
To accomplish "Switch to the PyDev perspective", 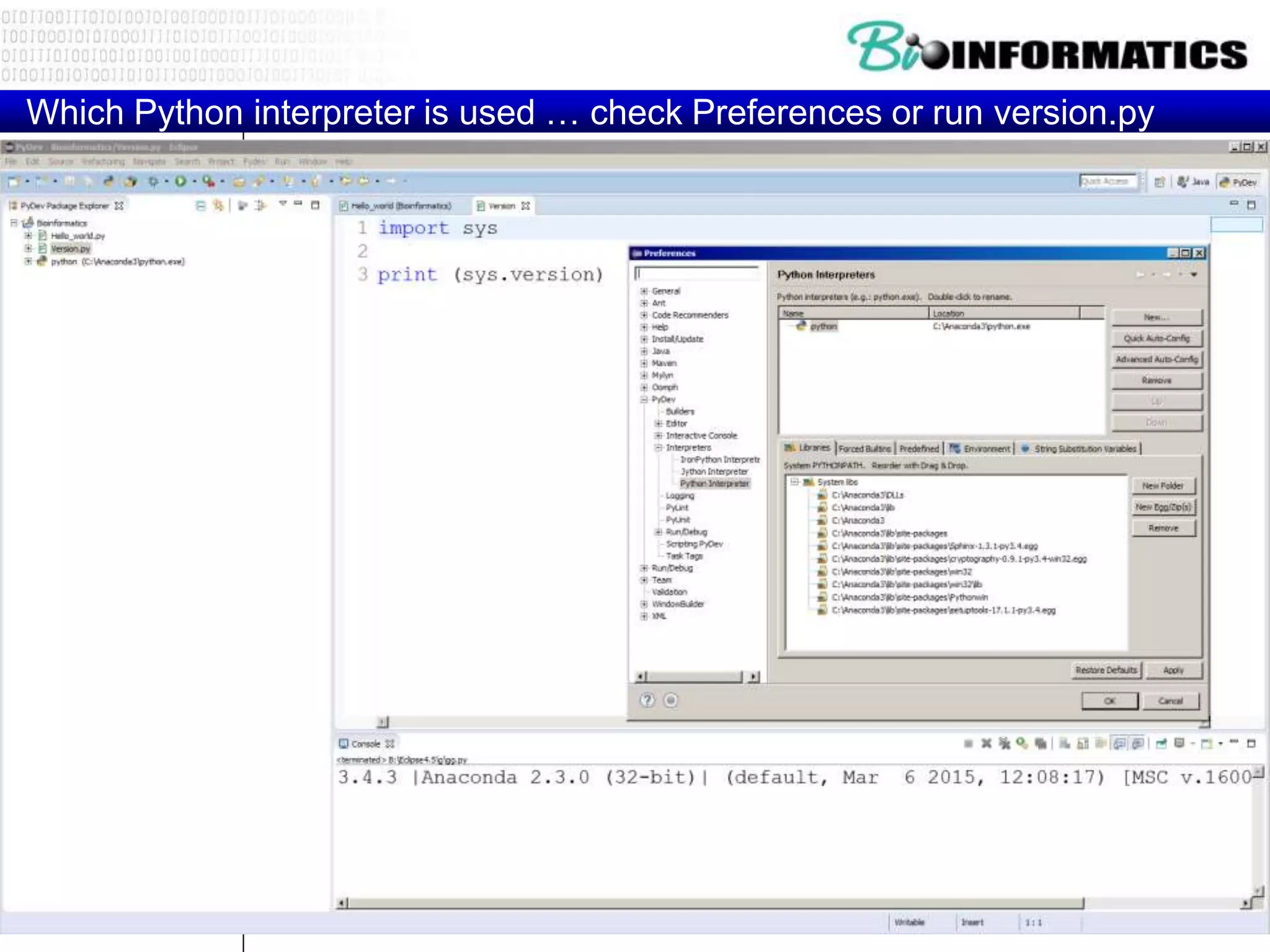I will click(1238, 182).
